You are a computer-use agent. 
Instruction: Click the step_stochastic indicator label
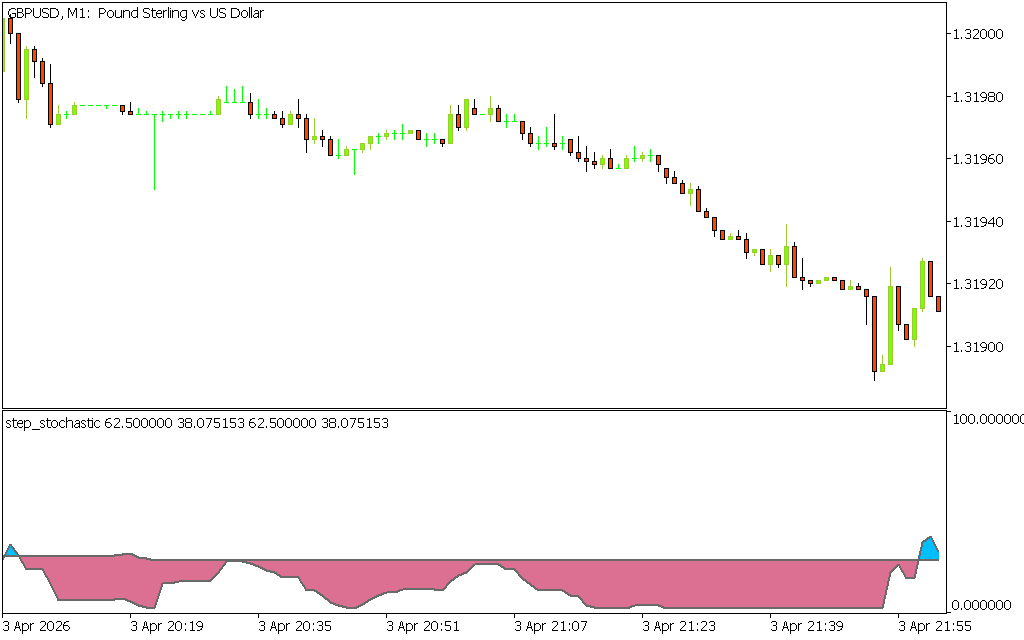point(197,423)
